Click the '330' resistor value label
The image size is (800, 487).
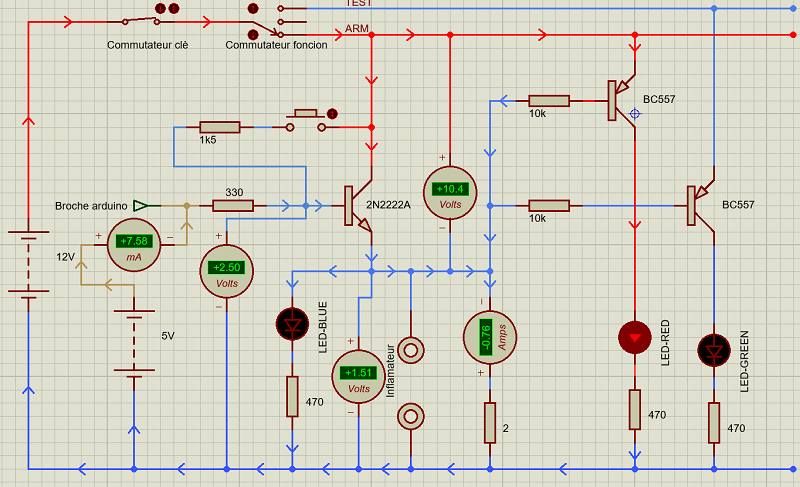pyautogui.click(x=234, y=192)
